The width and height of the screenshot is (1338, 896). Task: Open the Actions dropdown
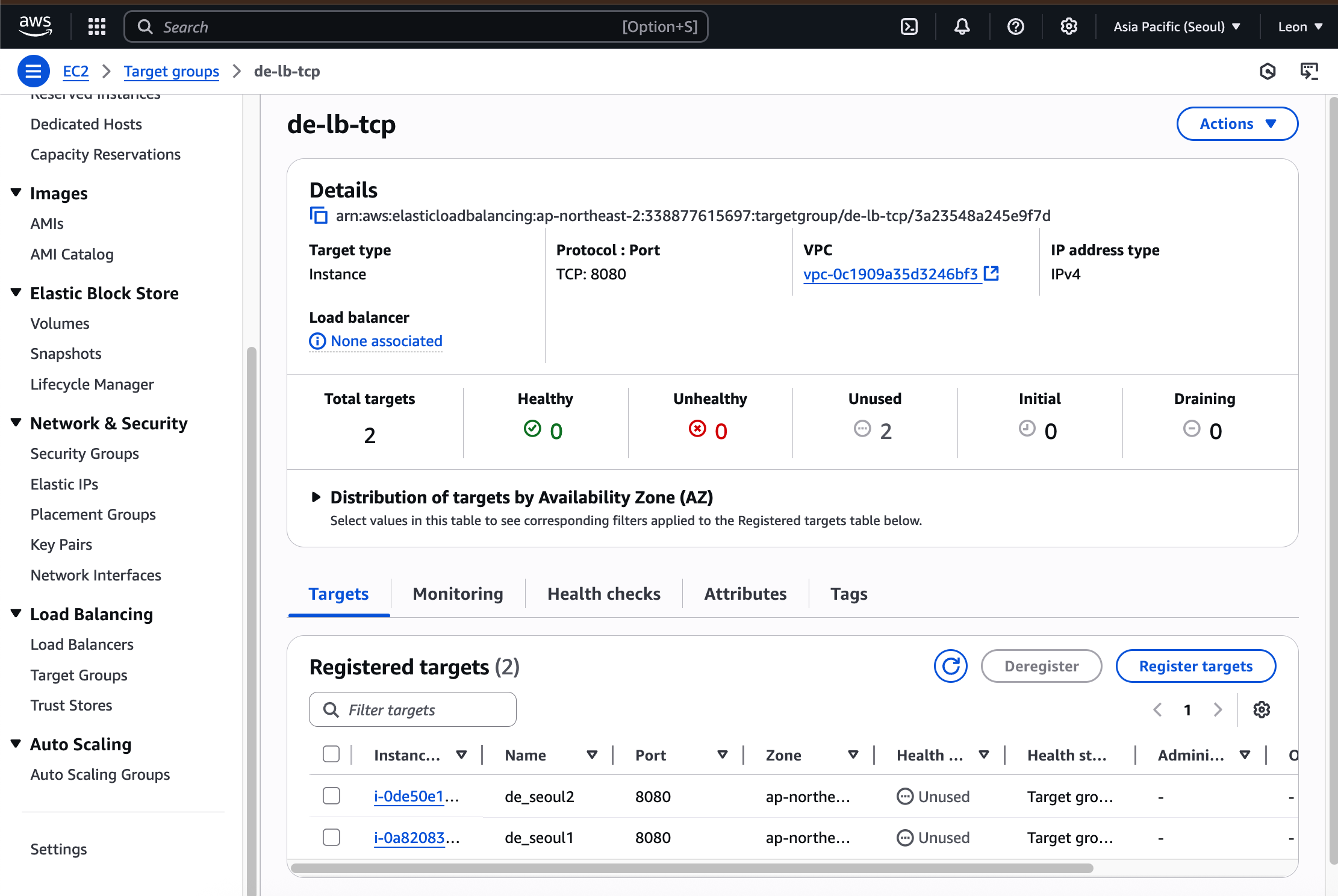[1237, 123]
